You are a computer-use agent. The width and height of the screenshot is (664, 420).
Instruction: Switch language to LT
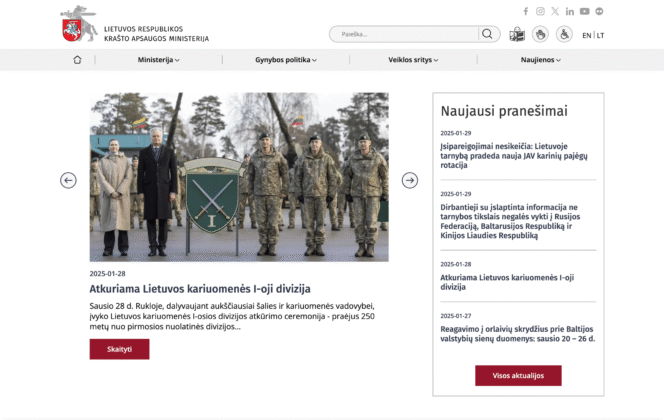point(600,36)
